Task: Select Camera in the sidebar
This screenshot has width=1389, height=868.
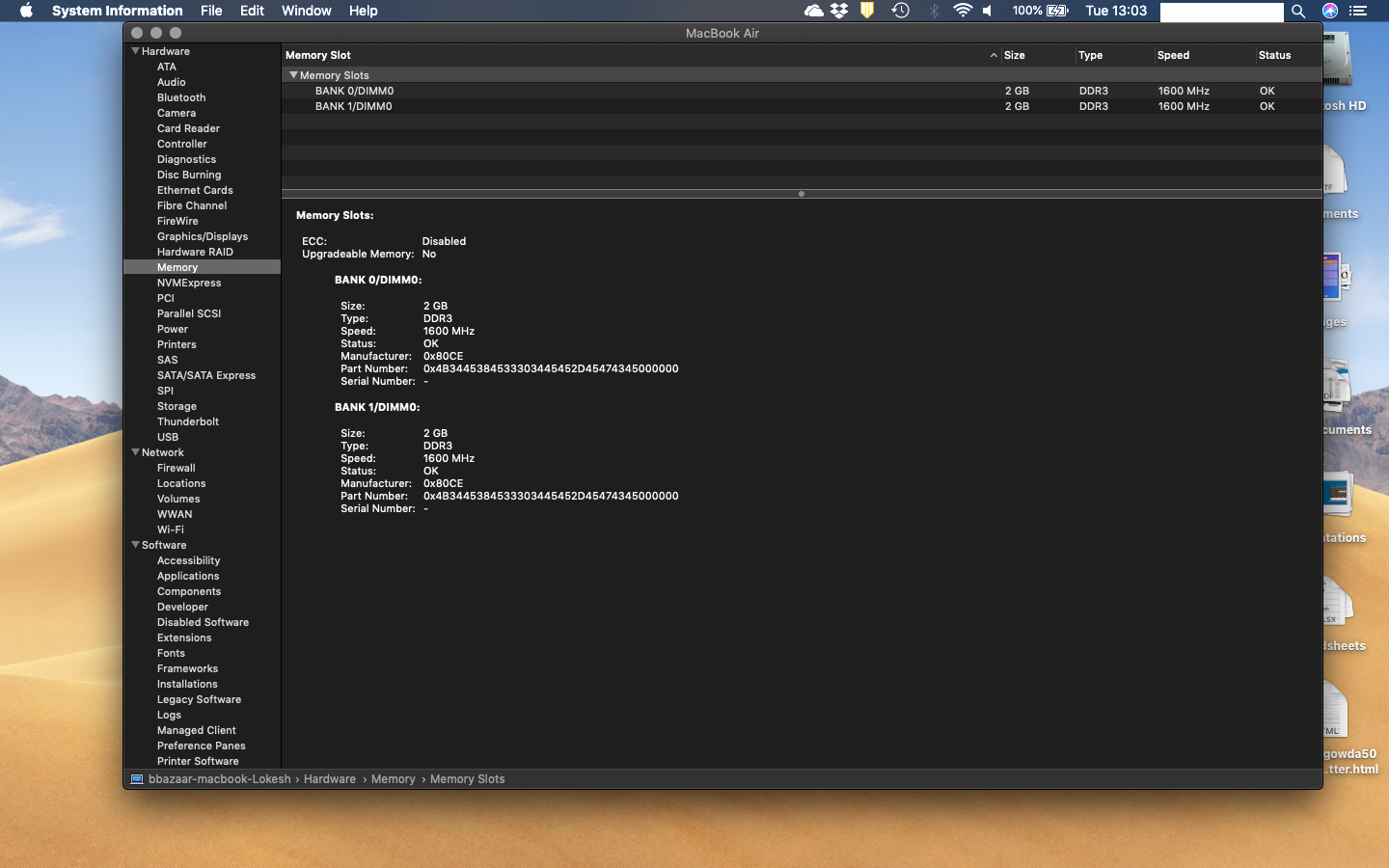Action: click(x=177, y=113)
